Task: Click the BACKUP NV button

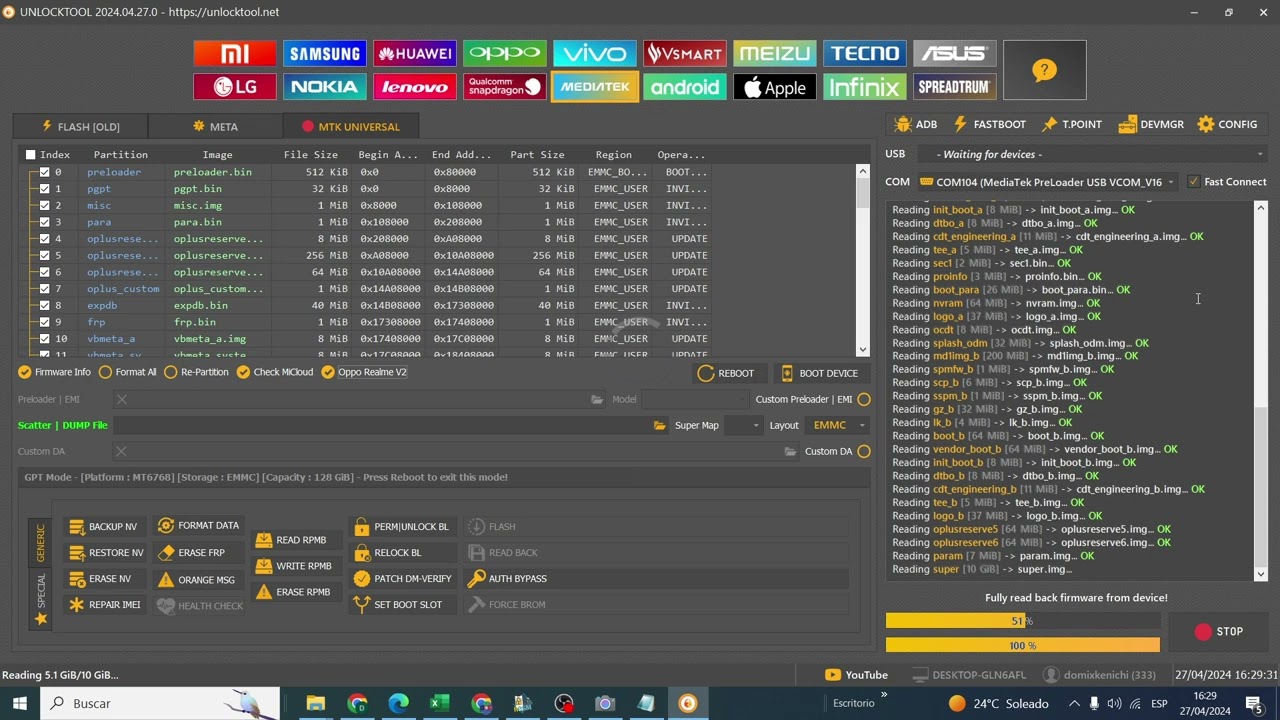Action: click(x=103, y=526)
